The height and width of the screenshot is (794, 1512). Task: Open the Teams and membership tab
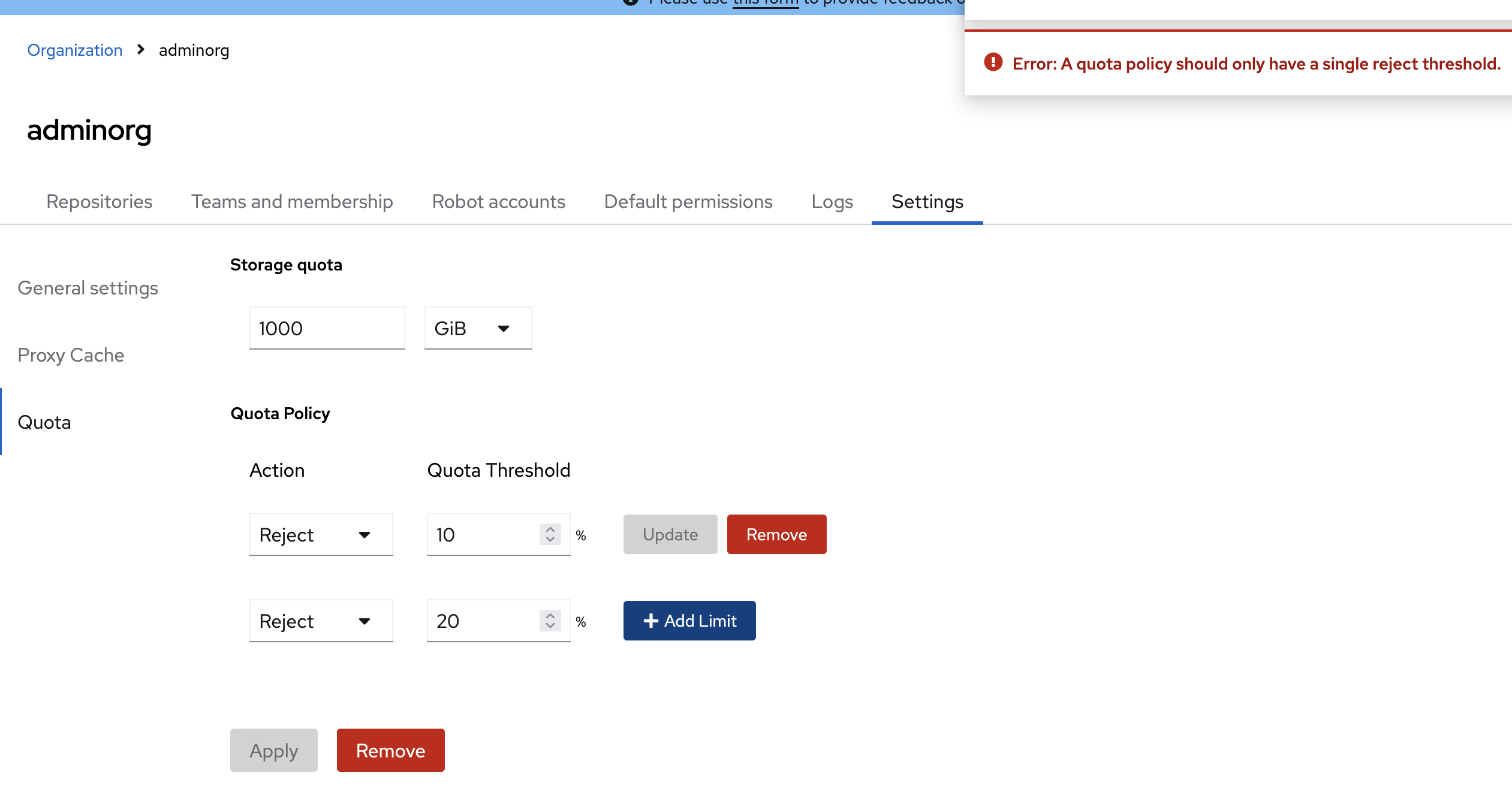coord(292,201)
